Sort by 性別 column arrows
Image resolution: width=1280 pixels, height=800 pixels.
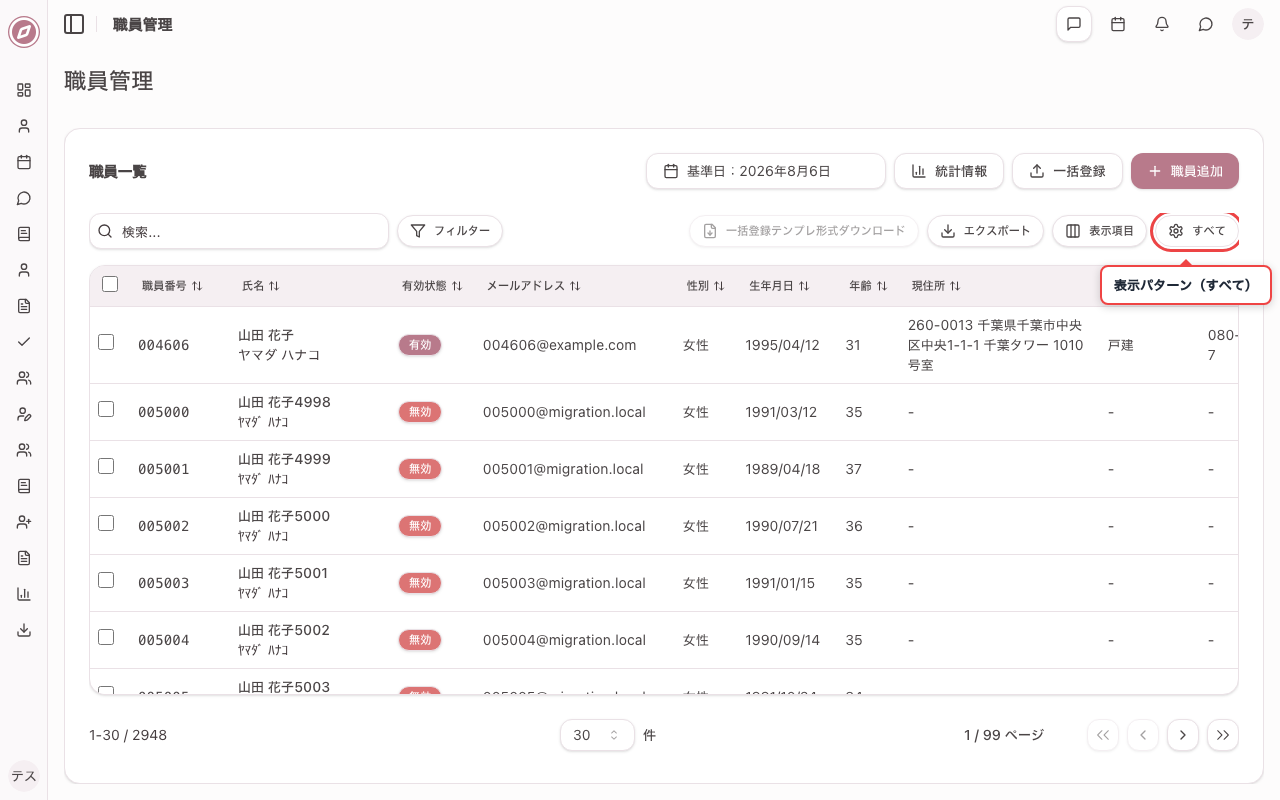pyautogui.click(x=719, y=286)
